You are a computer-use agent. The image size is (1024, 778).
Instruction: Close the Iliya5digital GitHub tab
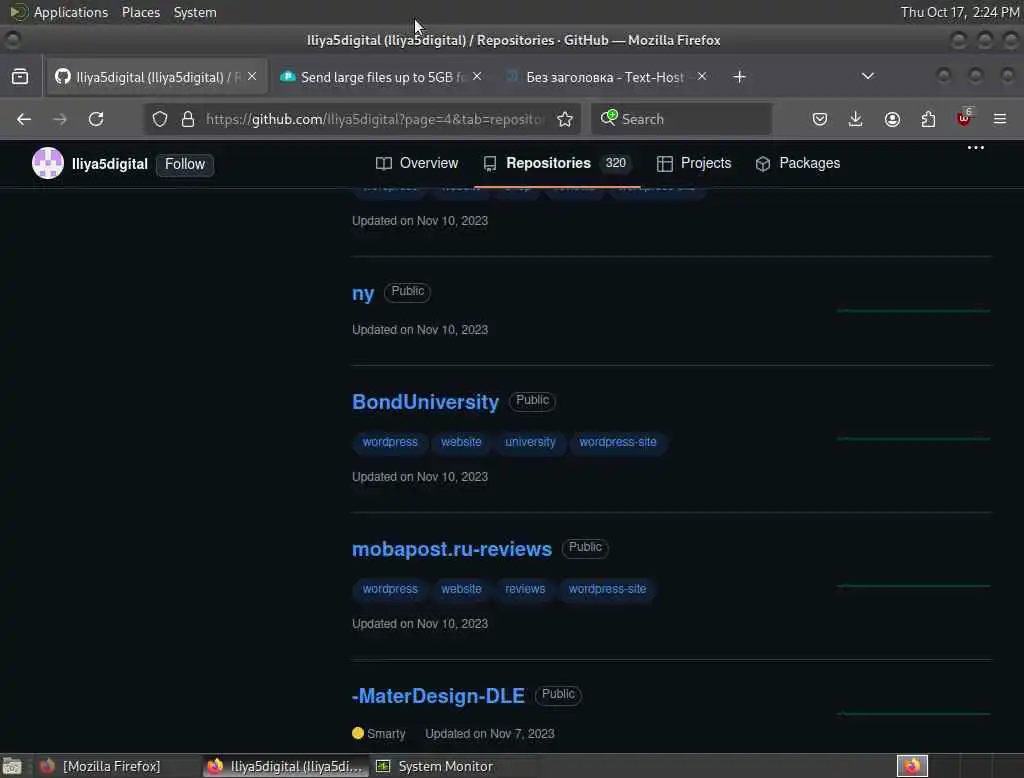(x=252, y=76)
